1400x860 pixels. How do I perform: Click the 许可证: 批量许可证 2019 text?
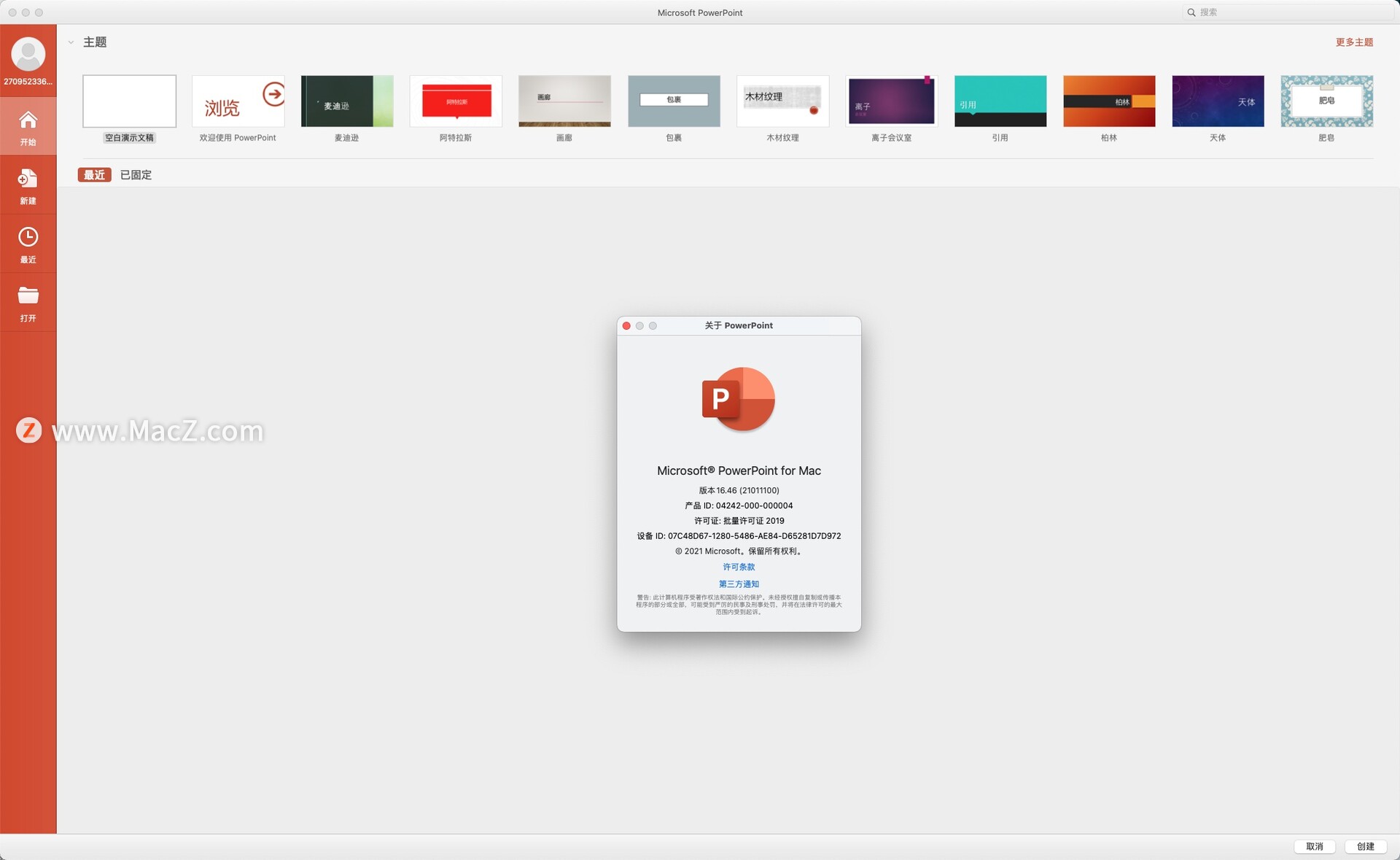point(739,521)
